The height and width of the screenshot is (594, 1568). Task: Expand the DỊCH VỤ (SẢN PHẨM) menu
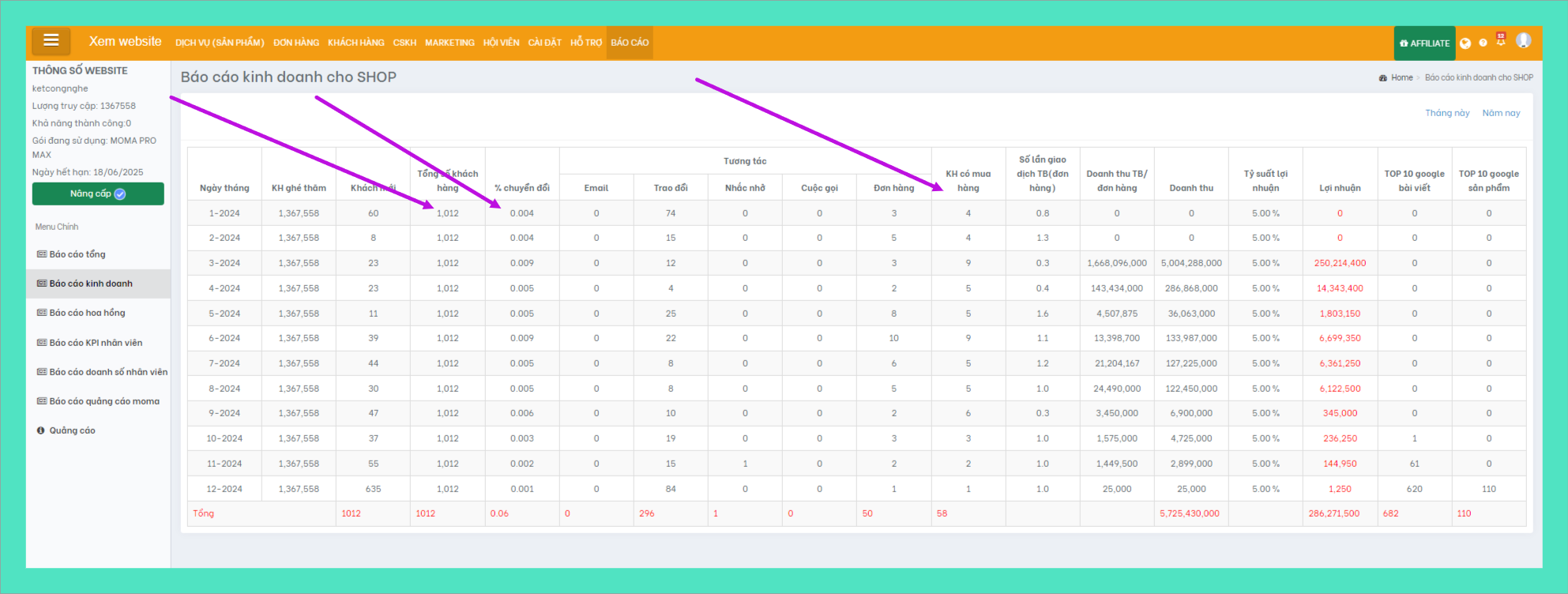coord(220,43)
